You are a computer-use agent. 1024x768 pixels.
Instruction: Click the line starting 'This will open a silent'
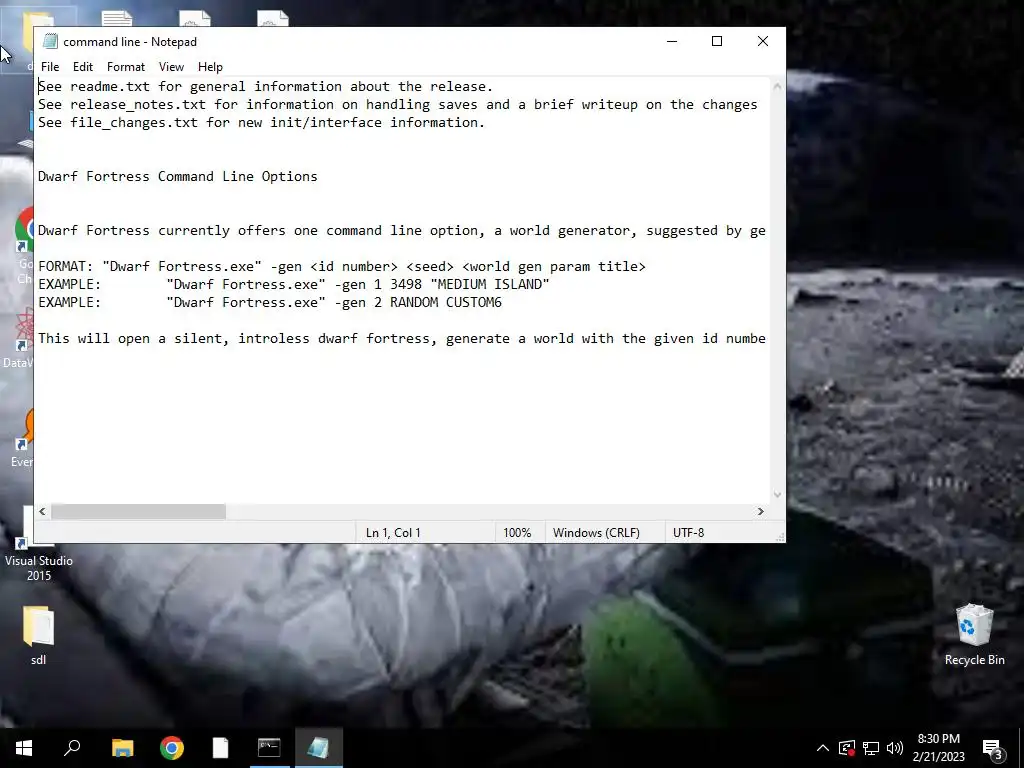(x=402, y=338)
